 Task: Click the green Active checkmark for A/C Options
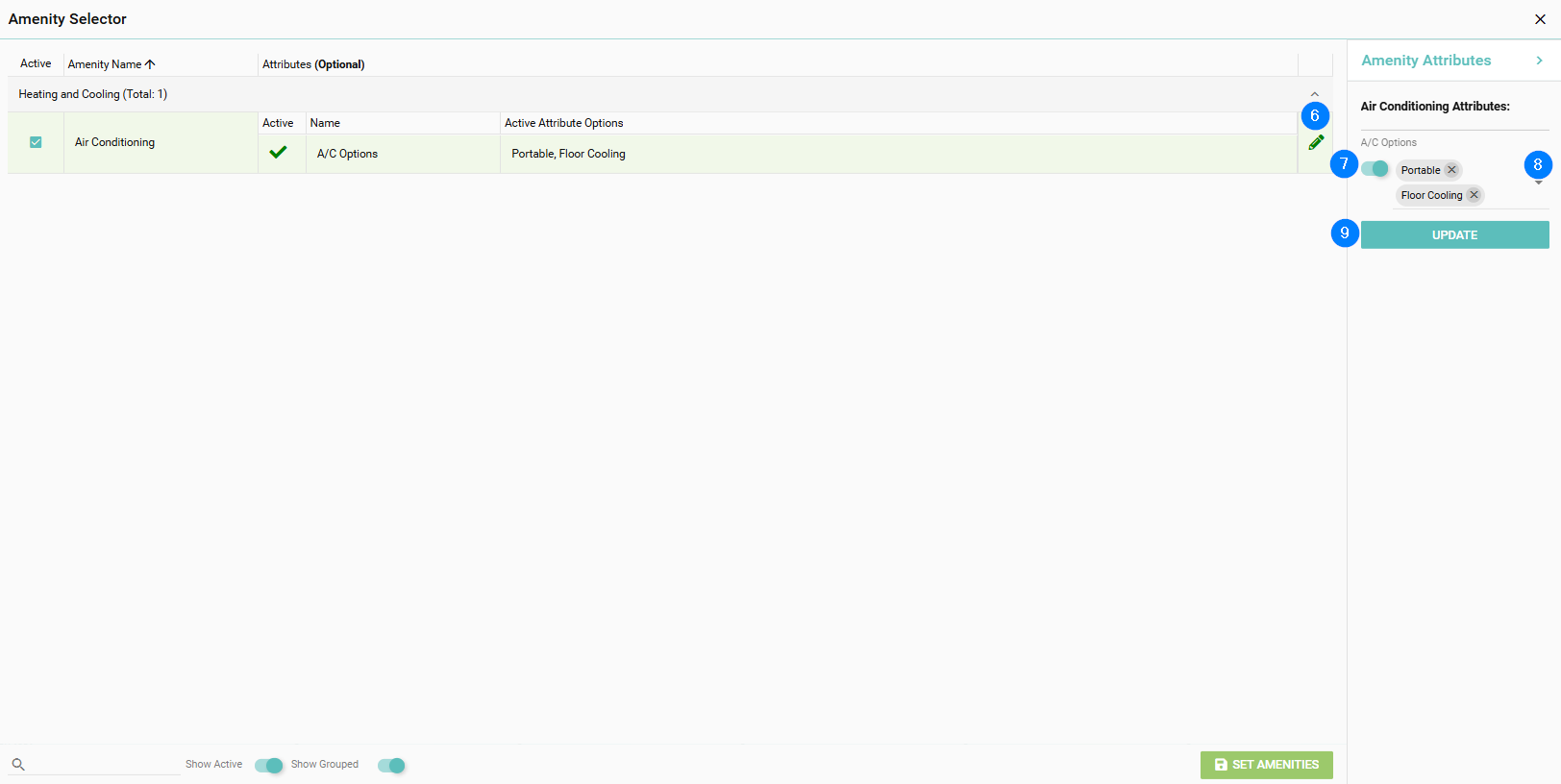click(x=278, y=153)
